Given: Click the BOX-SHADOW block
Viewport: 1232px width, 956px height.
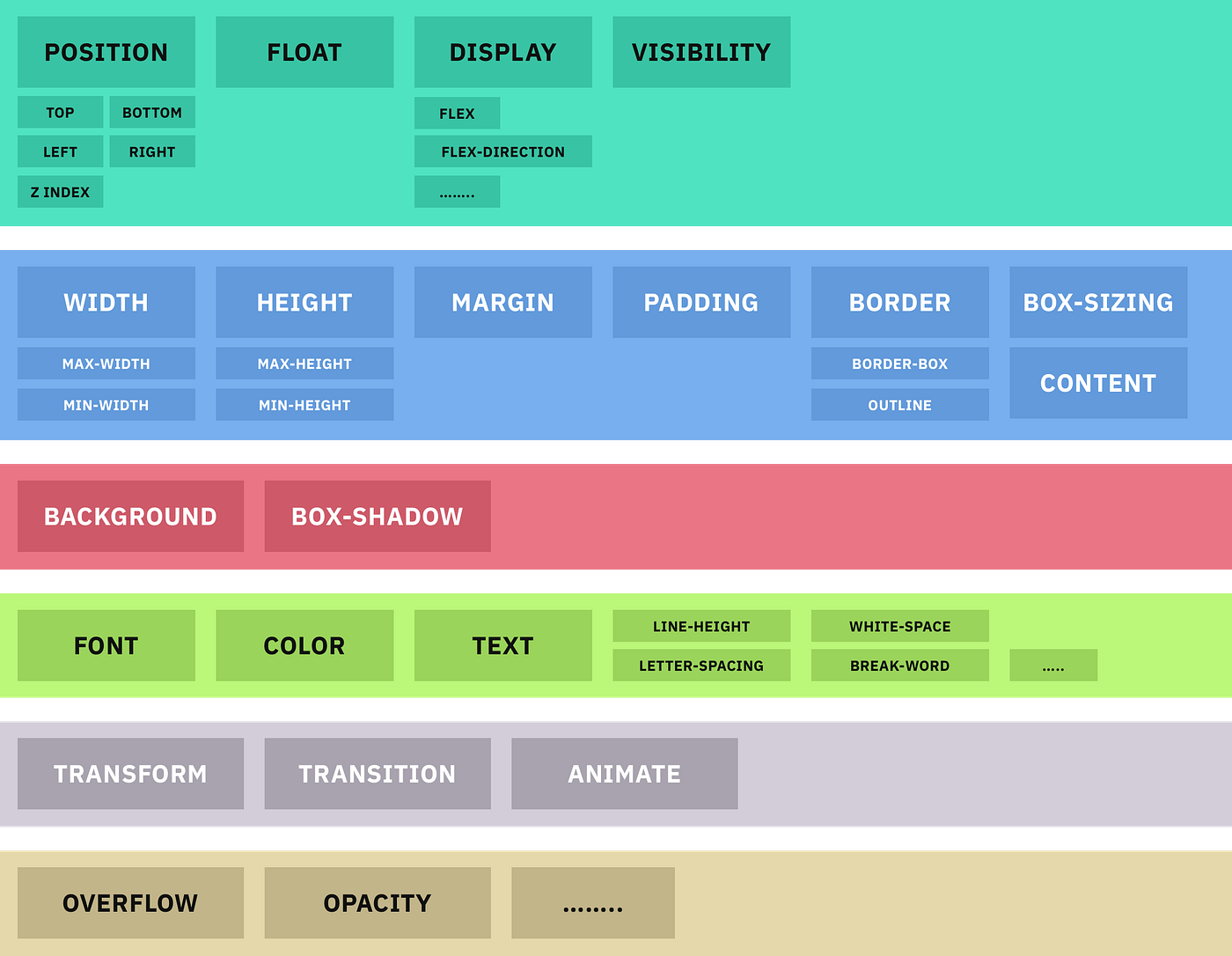Looking at the screenshot, I should tap(378, 516).
